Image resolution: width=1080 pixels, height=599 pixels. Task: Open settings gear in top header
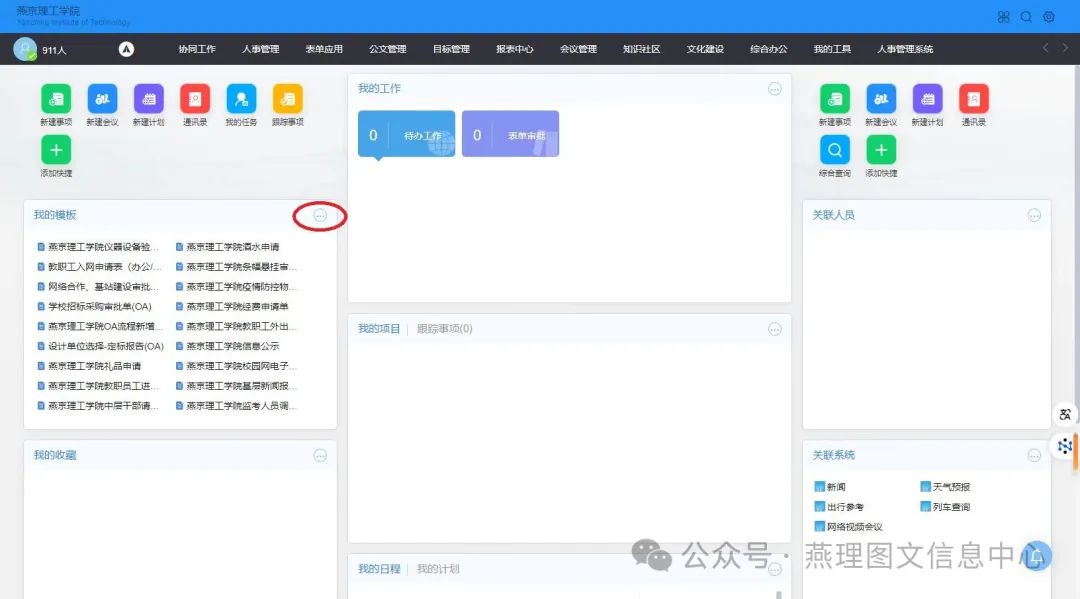1049,17
